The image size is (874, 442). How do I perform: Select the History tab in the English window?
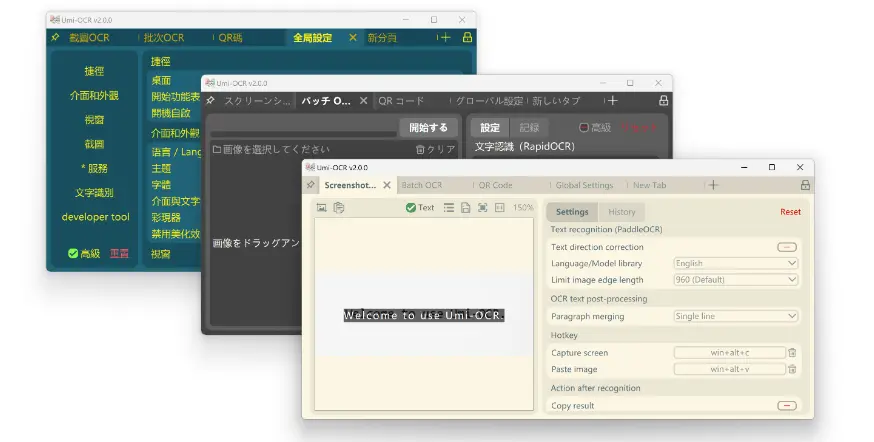click(x=621, y=212)
